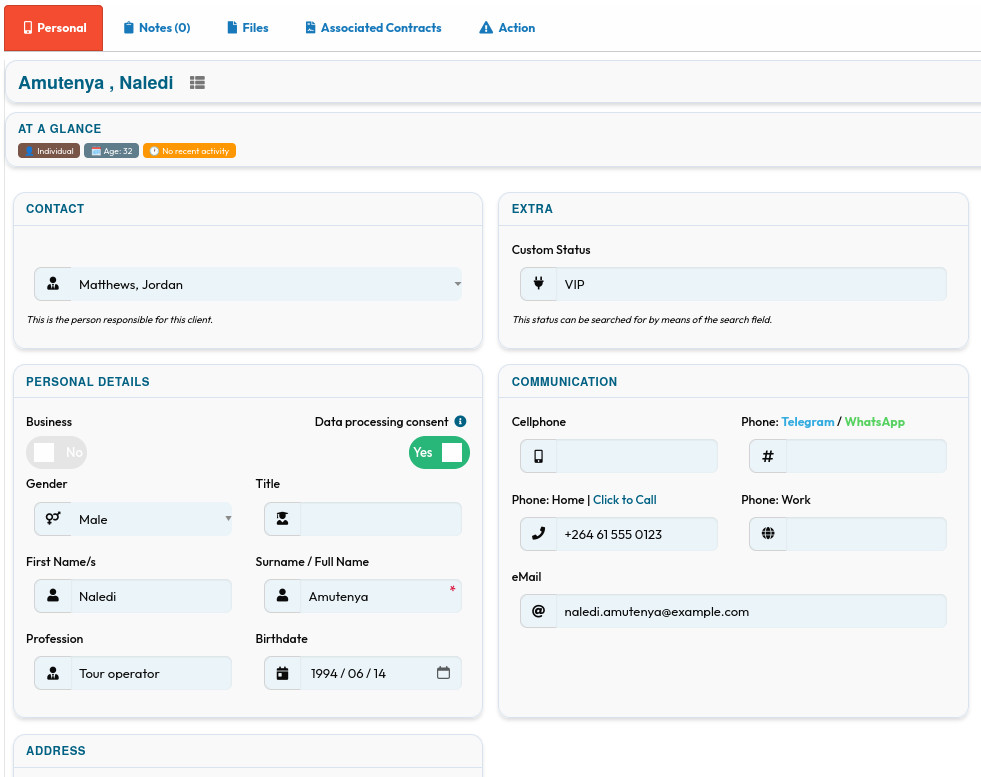Click the Telegram link

pos(807,422)
